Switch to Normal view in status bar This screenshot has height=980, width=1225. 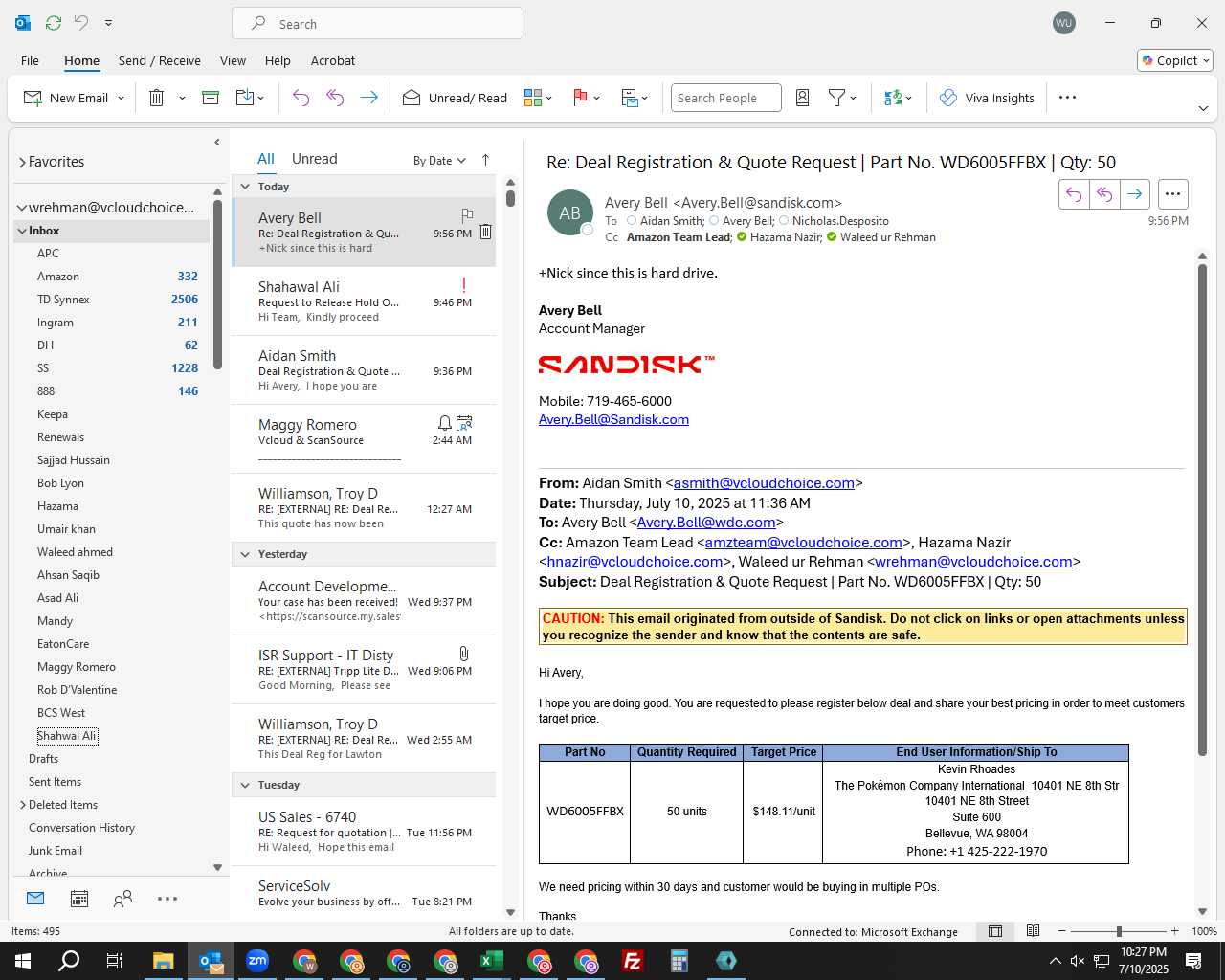[x=995, y=931]
